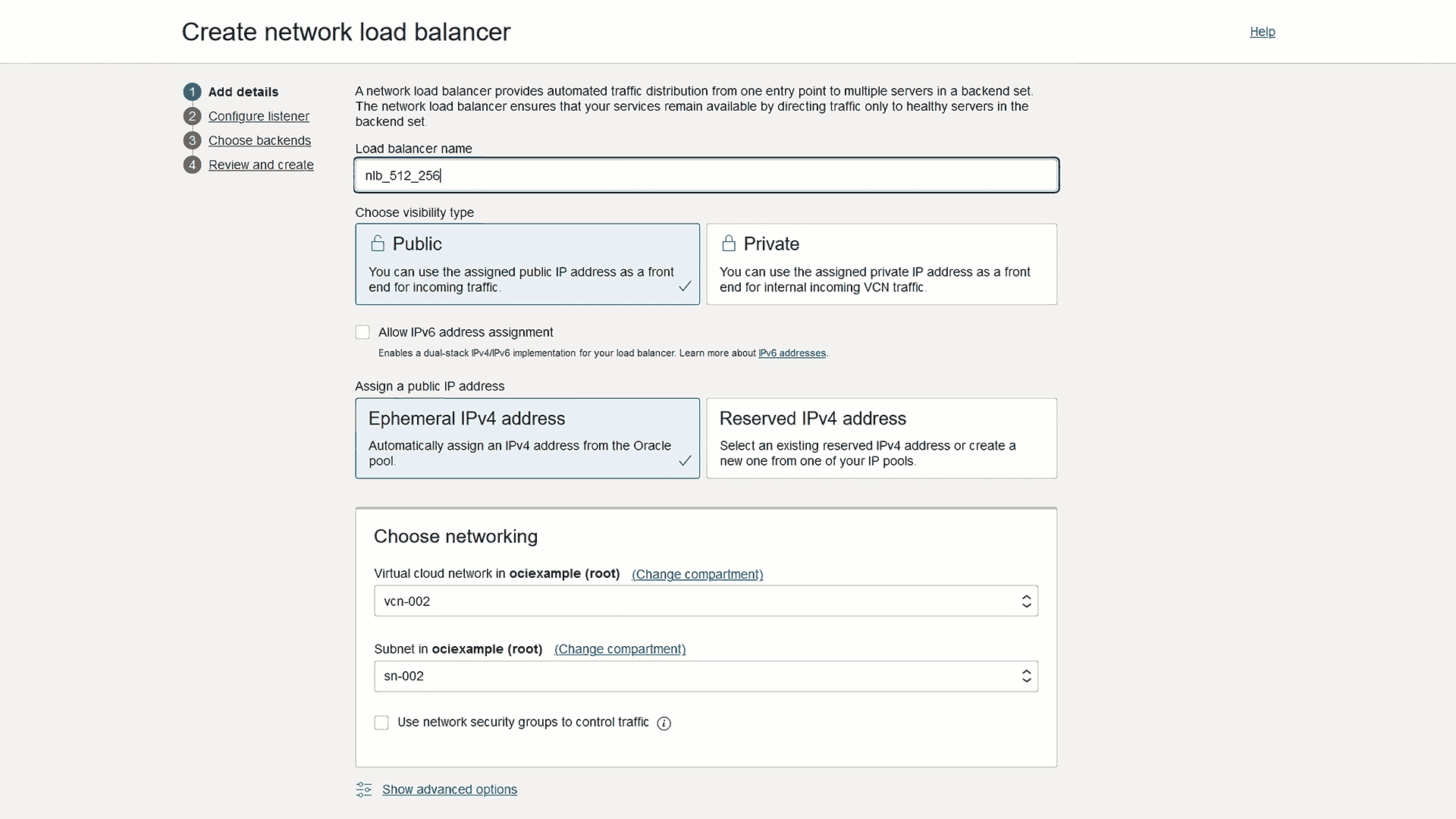Viewport: 1456px width, 819px height.
Task: Click Change compartment beside virtual cloud network
Action: pos(696,574)
